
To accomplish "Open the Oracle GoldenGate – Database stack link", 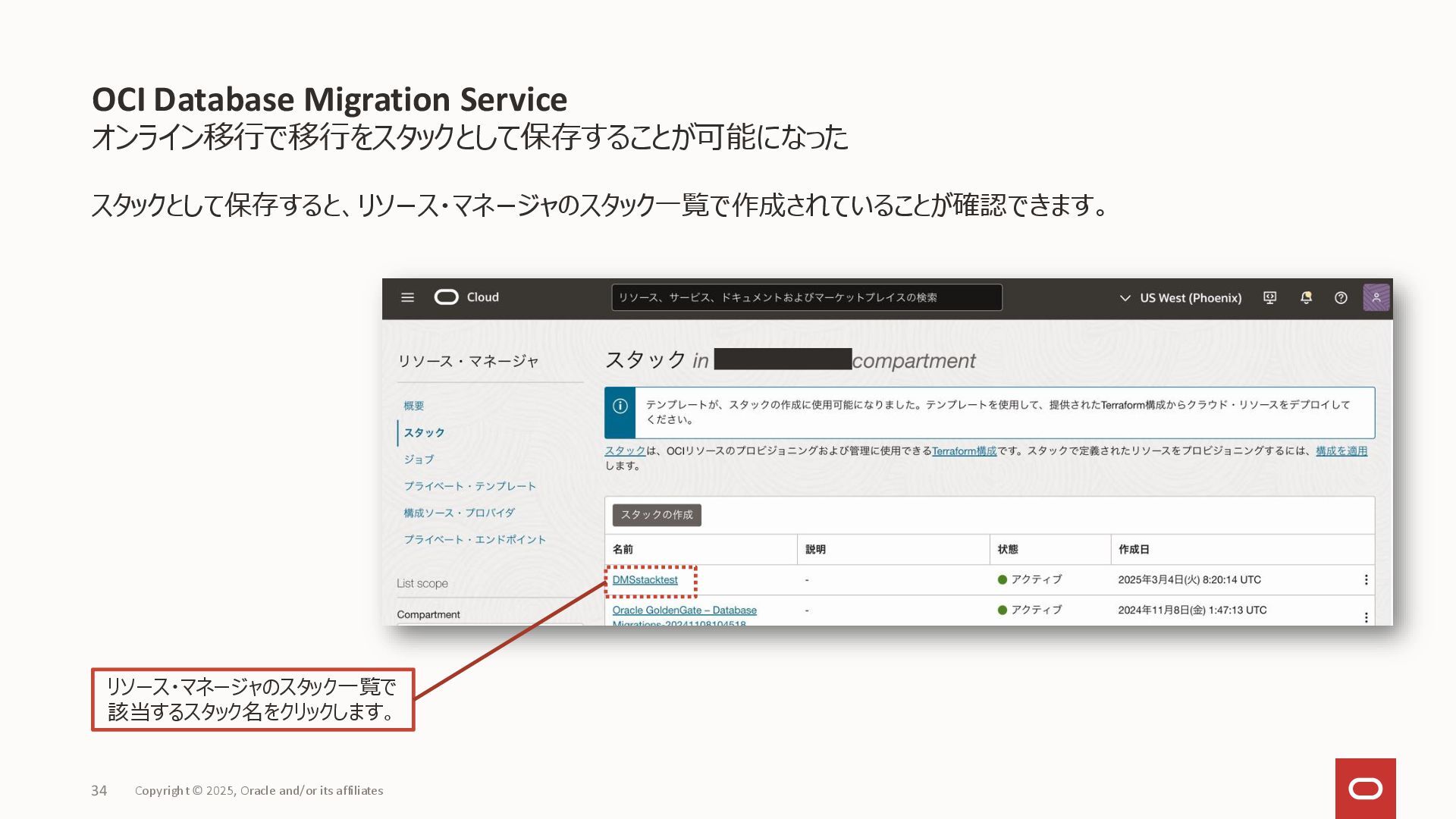I will click(x=684, y=617).
